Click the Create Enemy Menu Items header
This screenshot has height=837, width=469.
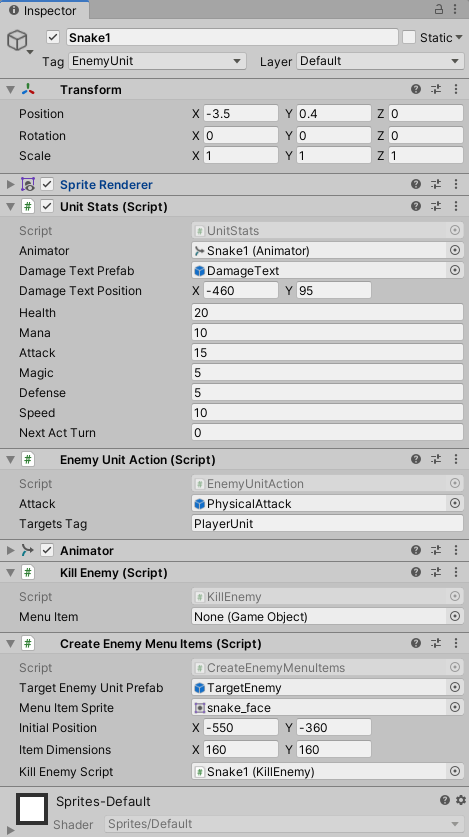(161, 644)
